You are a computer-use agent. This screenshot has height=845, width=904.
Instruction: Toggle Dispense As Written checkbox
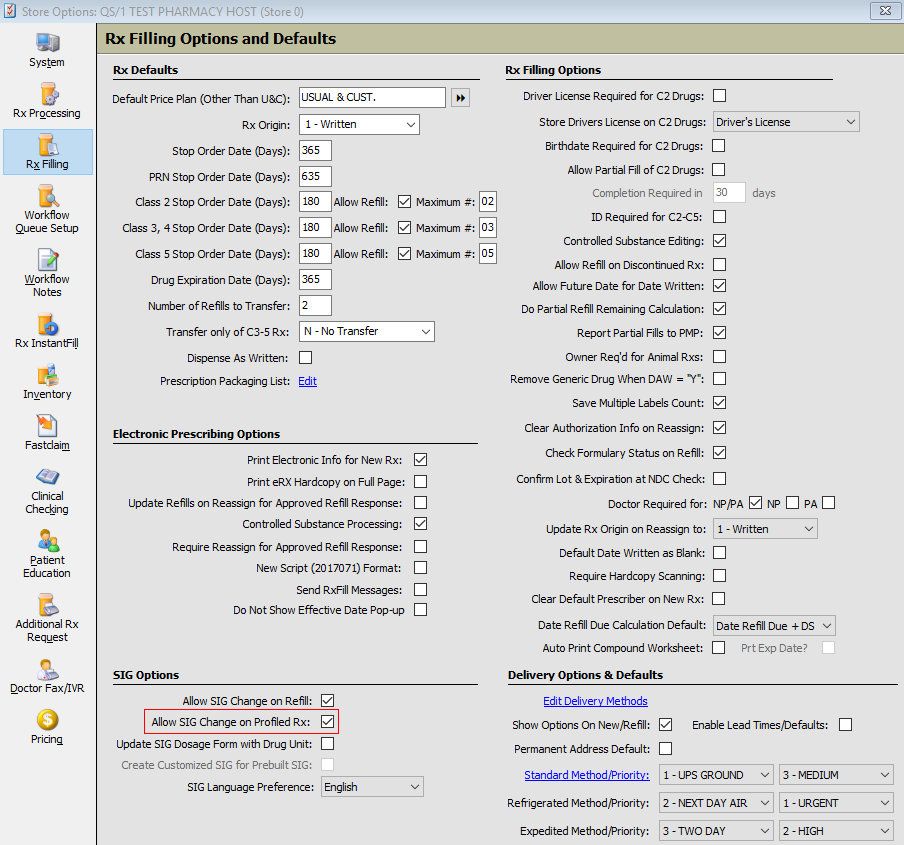(x=306, y=357)
